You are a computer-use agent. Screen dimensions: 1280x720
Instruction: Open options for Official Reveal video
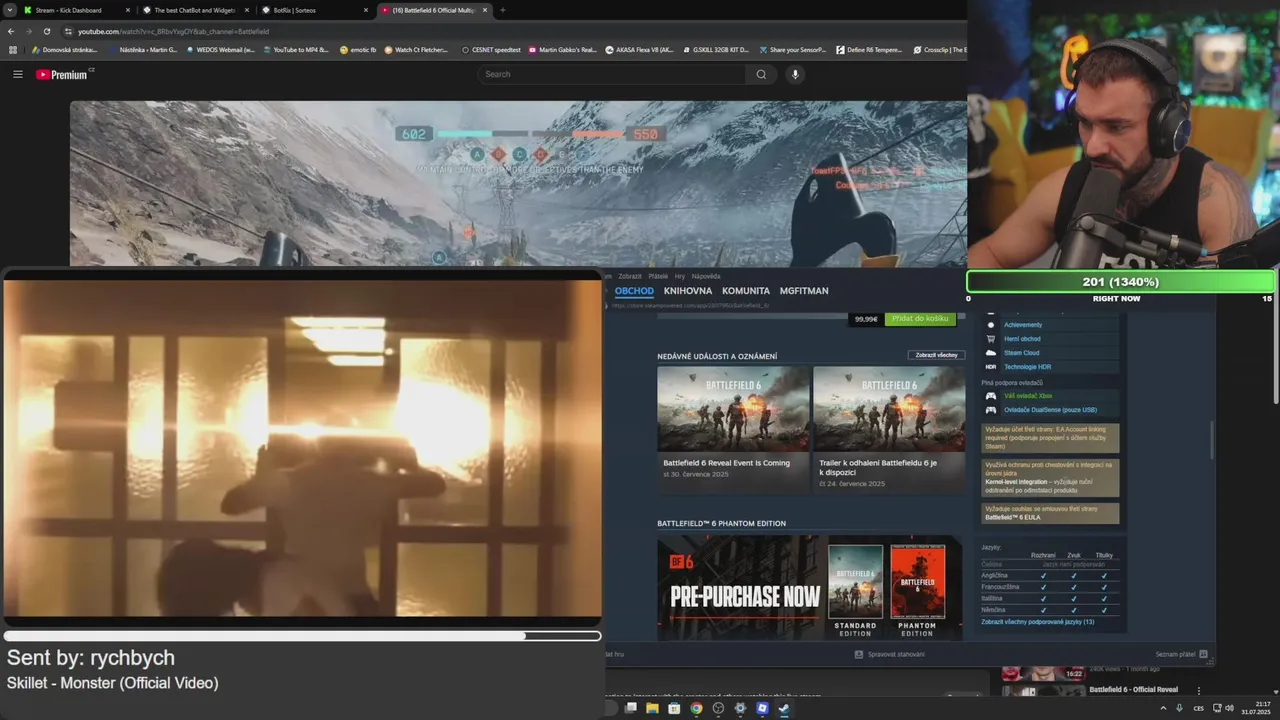1199,690
